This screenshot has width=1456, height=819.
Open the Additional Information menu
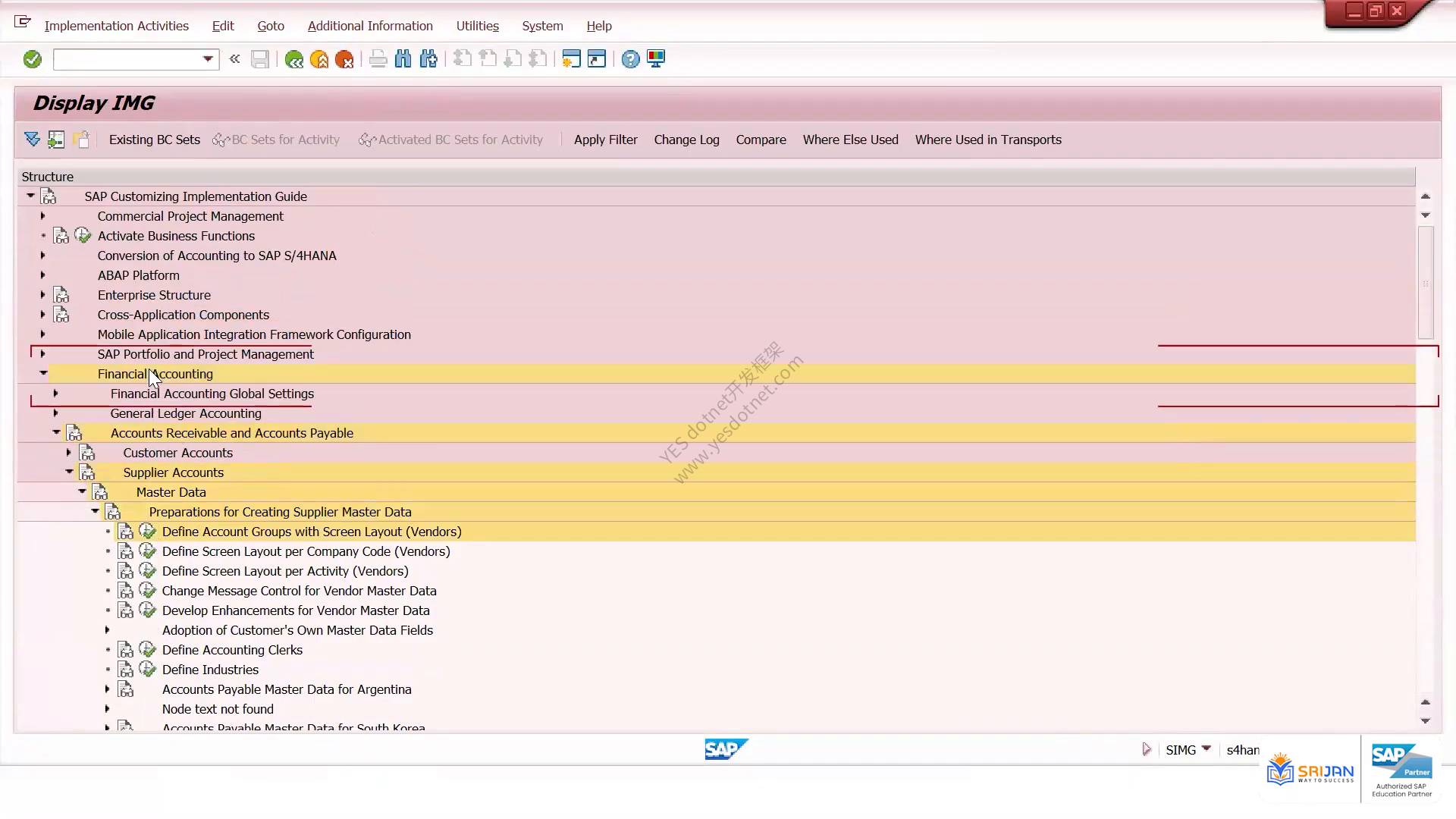(370, 26)
